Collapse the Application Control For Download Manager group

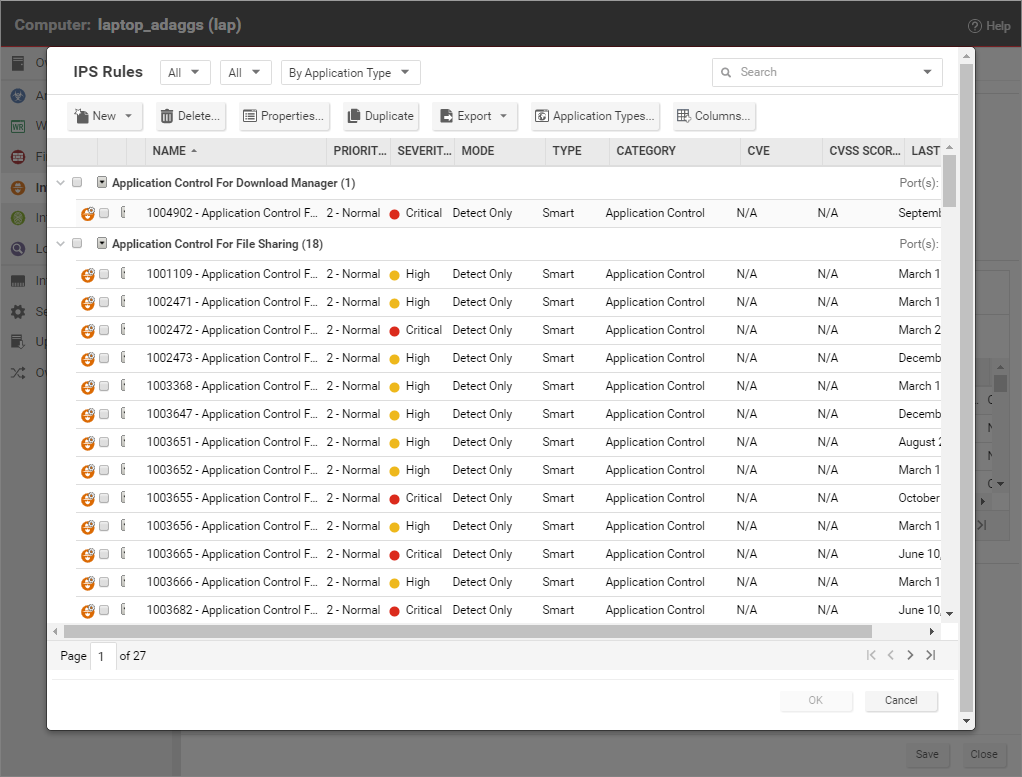pos(61,183)
